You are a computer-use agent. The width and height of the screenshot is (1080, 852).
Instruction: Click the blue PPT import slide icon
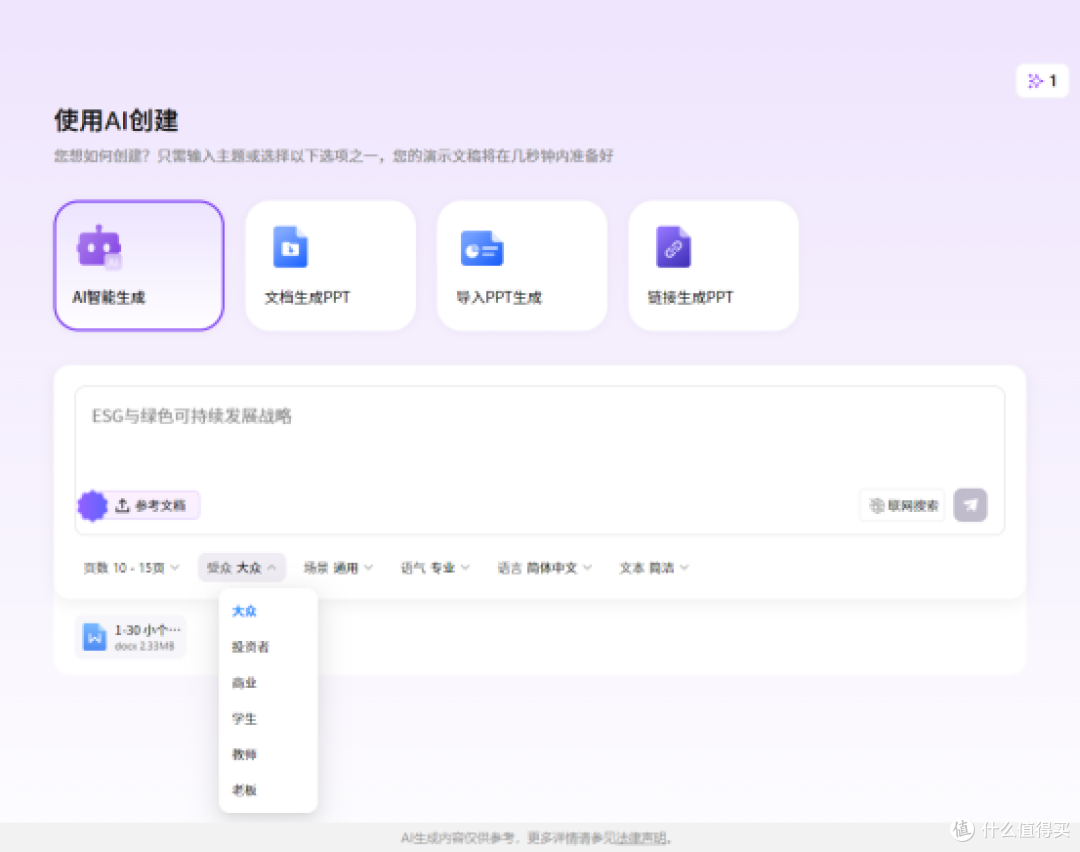pyautogui.click(x=481, y=248)
